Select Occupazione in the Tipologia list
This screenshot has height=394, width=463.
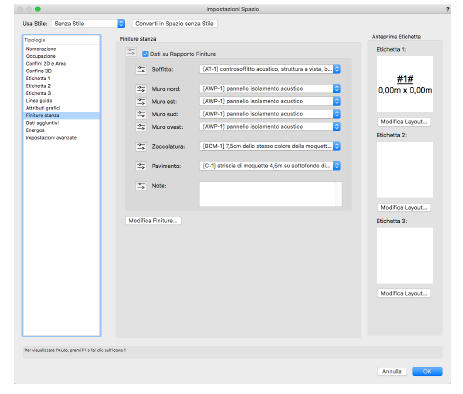[x=61, y=56]
